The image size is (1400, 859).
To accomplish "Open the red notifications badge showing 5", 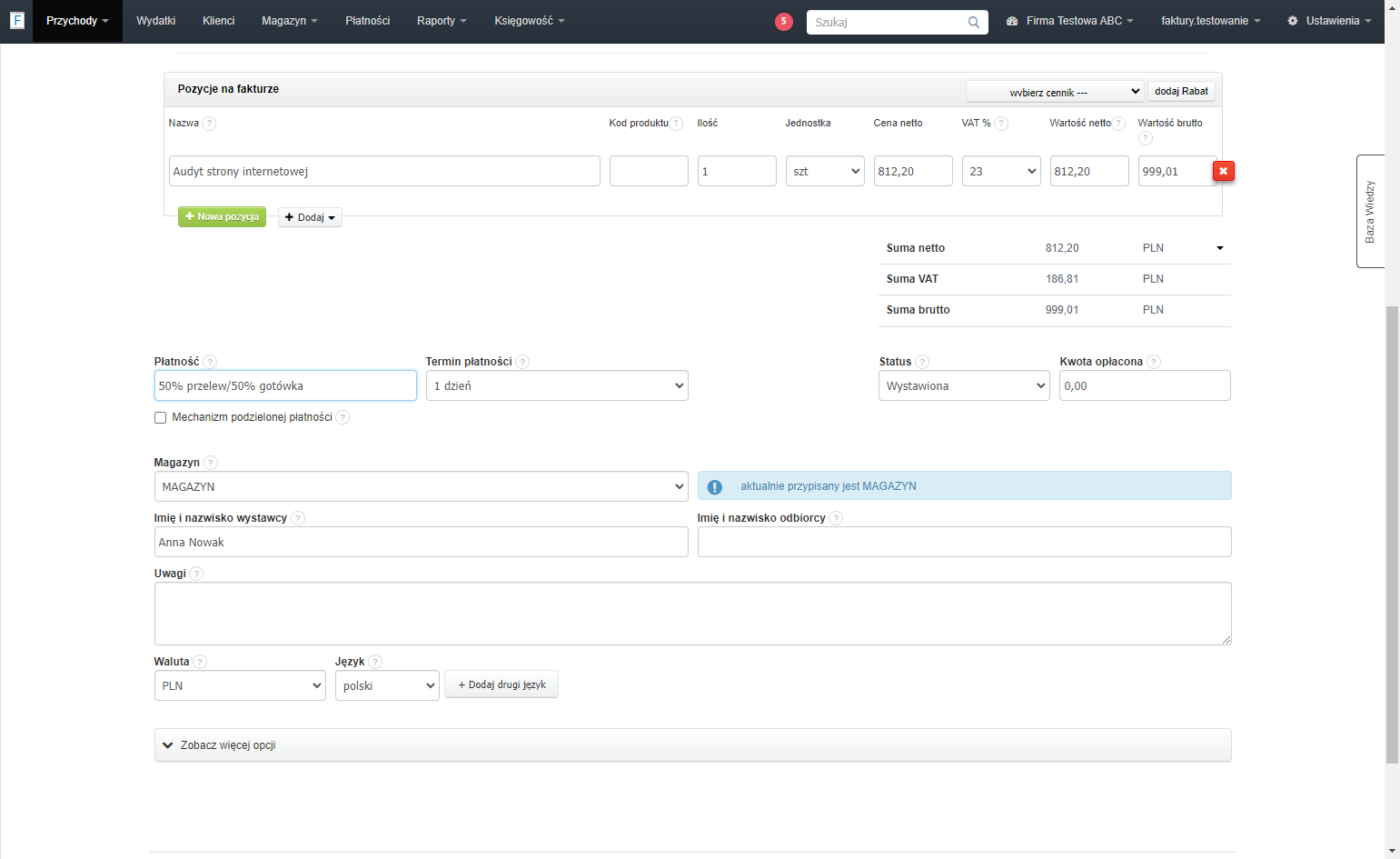I will click(783, 21).
